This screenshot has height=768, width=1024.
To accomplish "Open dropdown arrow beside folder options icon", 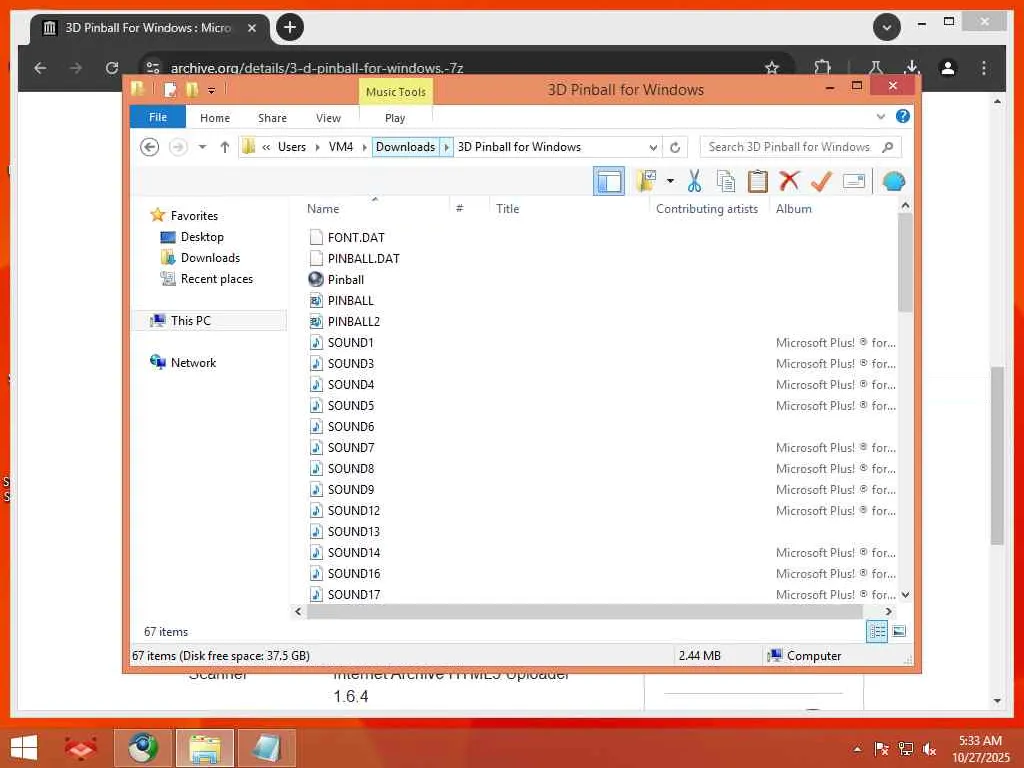I will tap(670, 181).
